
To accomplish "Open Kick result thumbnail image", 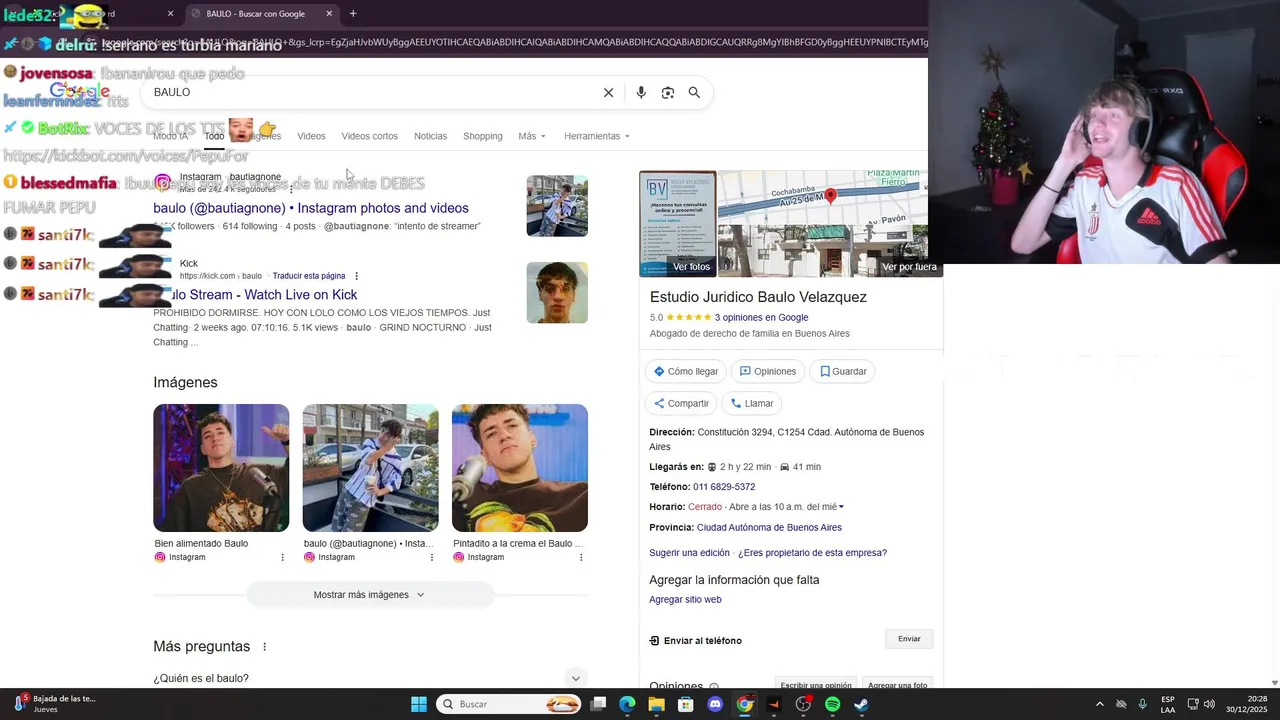I will (557, 293).
